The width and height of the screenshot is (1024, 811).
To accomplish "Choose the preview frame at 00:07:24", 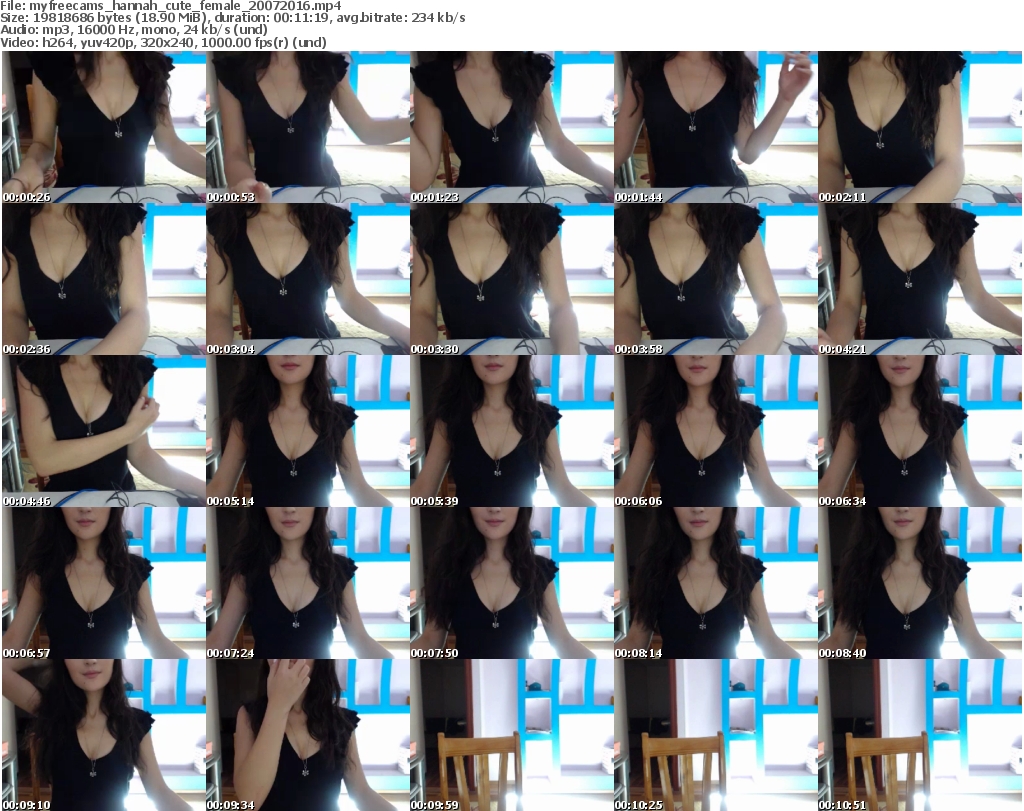I will [308, 583].
